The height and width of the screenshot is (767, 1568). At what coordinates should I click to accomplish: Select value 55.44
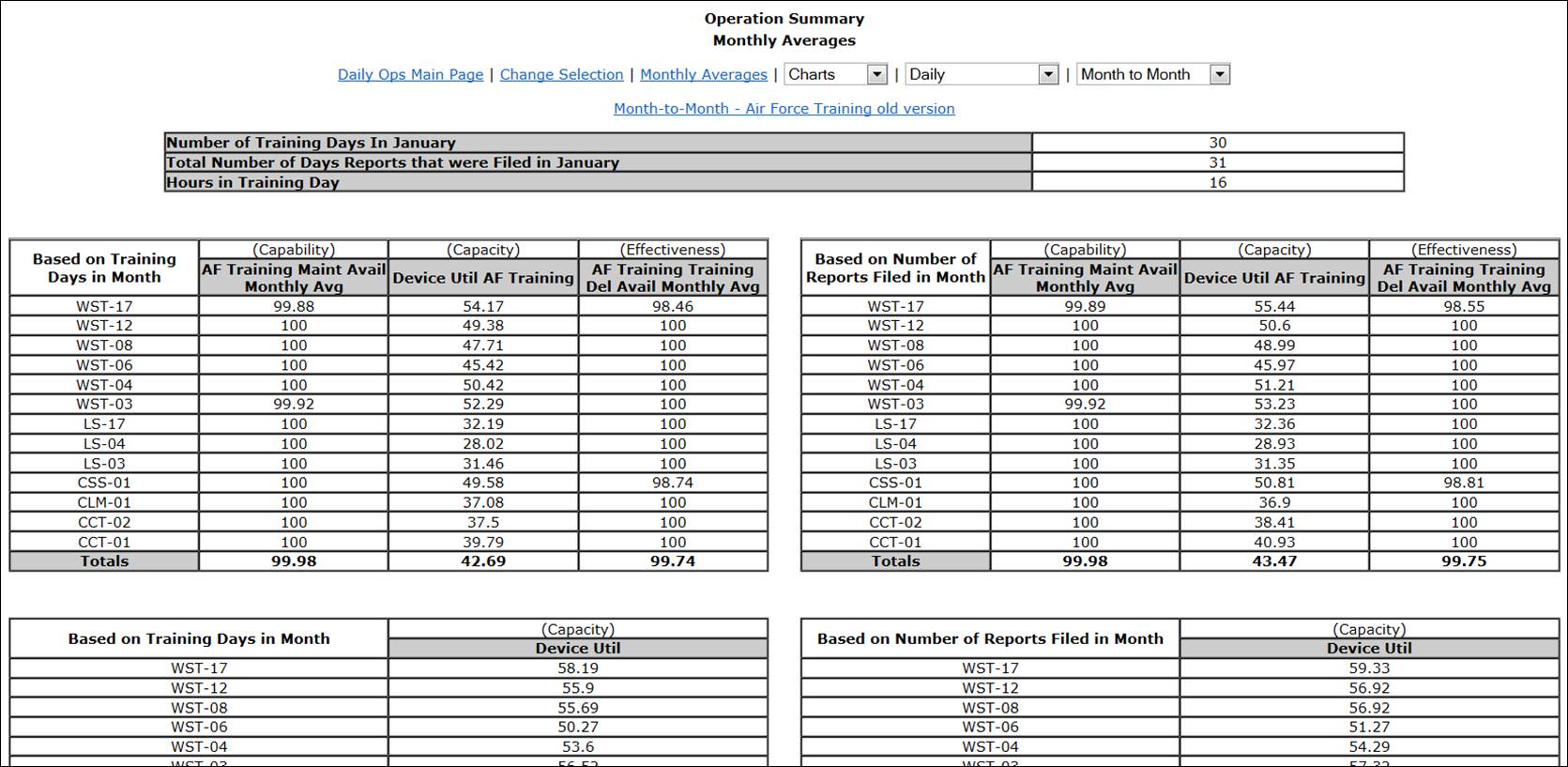pos(1274,306)
